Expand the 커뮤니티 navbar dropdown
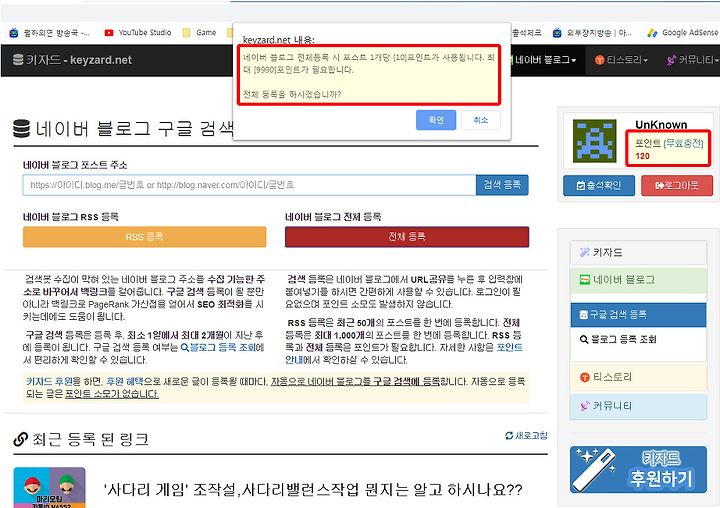The width and height of the screenshot is (720, 508). [x=692, y=60]
